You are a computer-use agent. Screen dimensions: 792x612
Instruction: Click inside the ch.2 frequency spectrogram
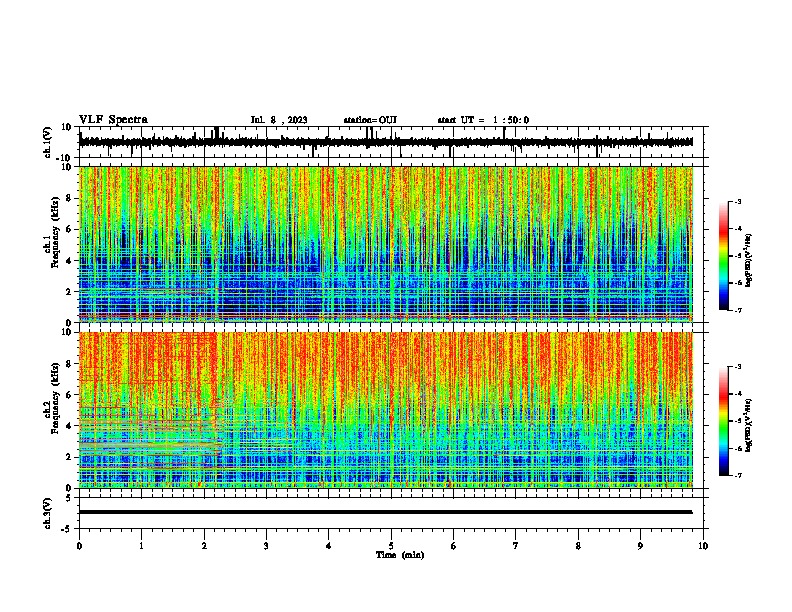tap(385, 410)
